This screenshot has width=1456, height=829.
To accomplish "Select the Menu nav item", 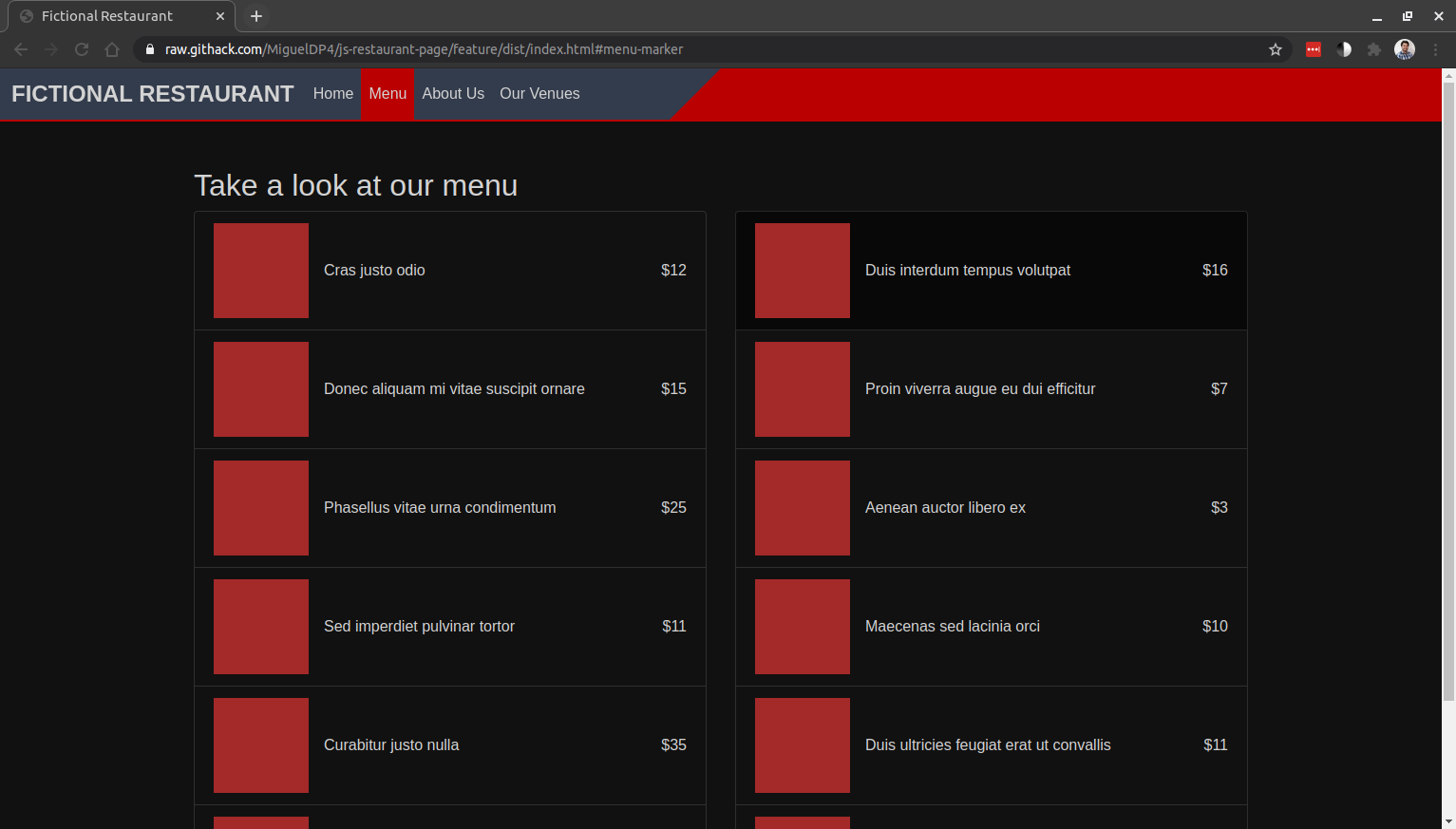I will click(388, 94).
